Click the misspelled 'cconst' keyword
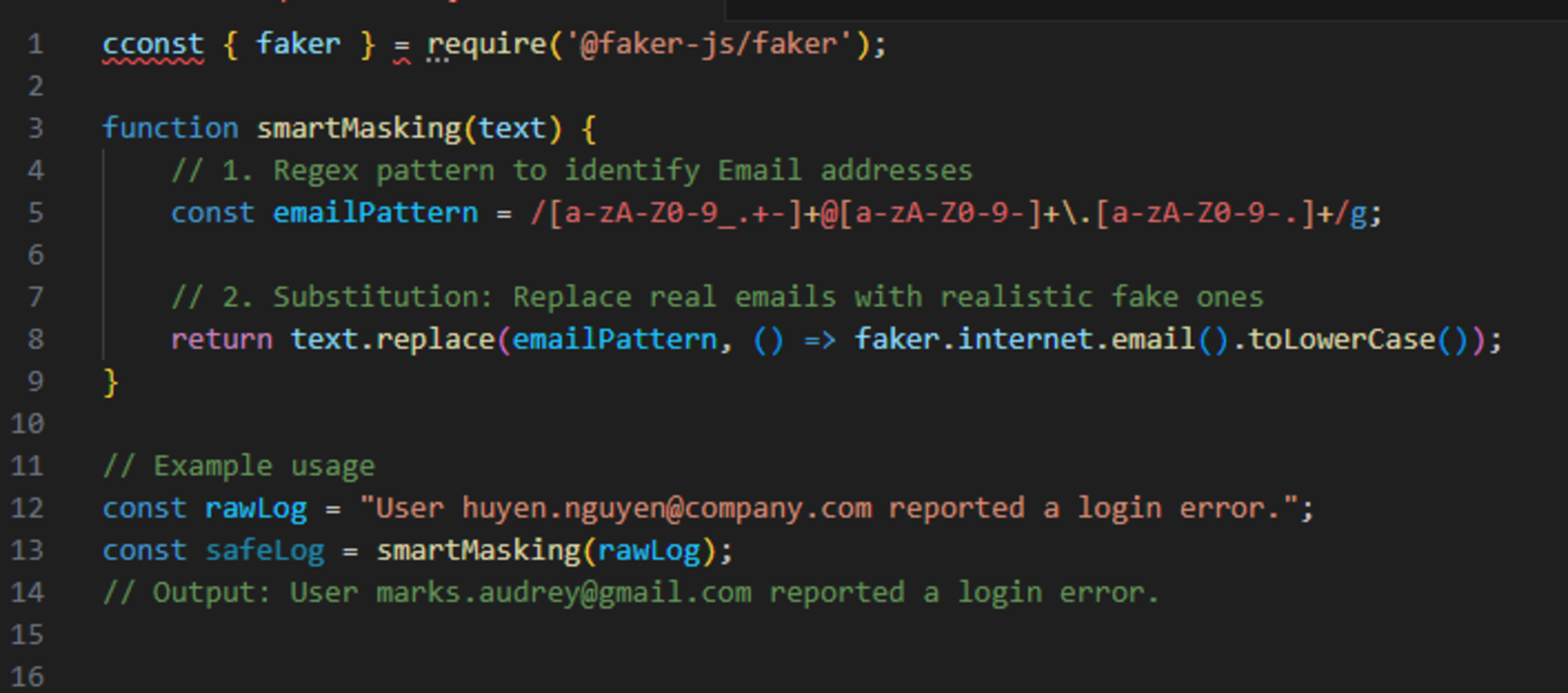Screen dimensions: 1568x693 153,45
